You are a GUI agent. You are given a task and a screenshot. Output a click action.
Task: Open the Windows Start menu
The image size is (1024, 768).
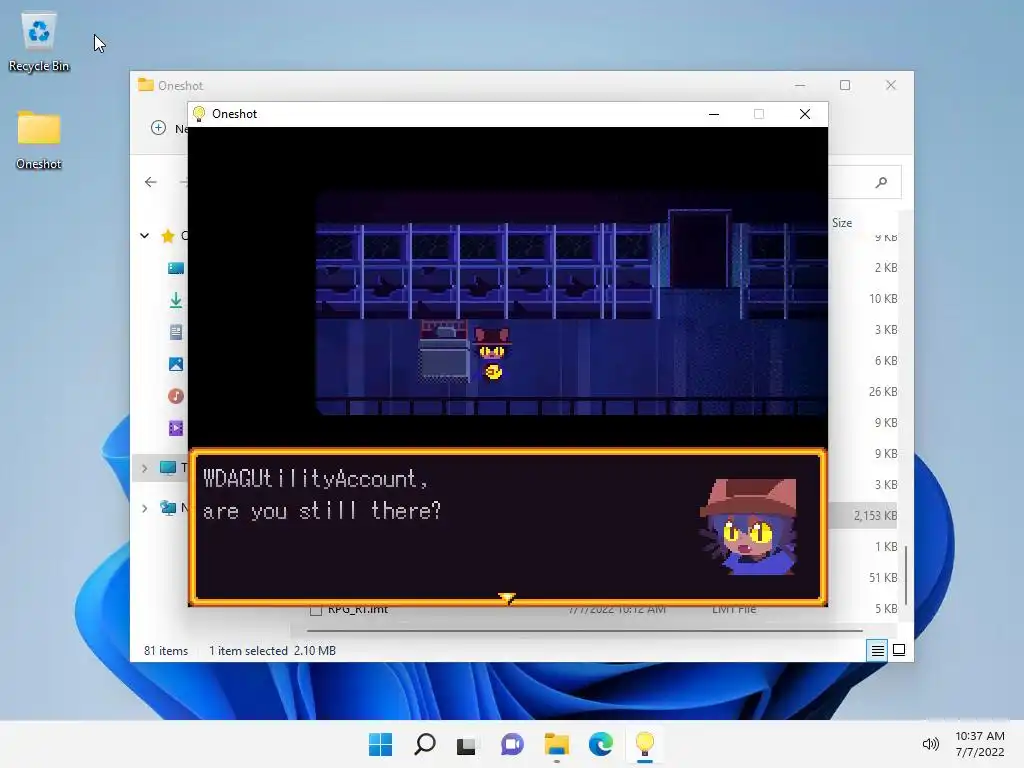(x=381, y=744)
